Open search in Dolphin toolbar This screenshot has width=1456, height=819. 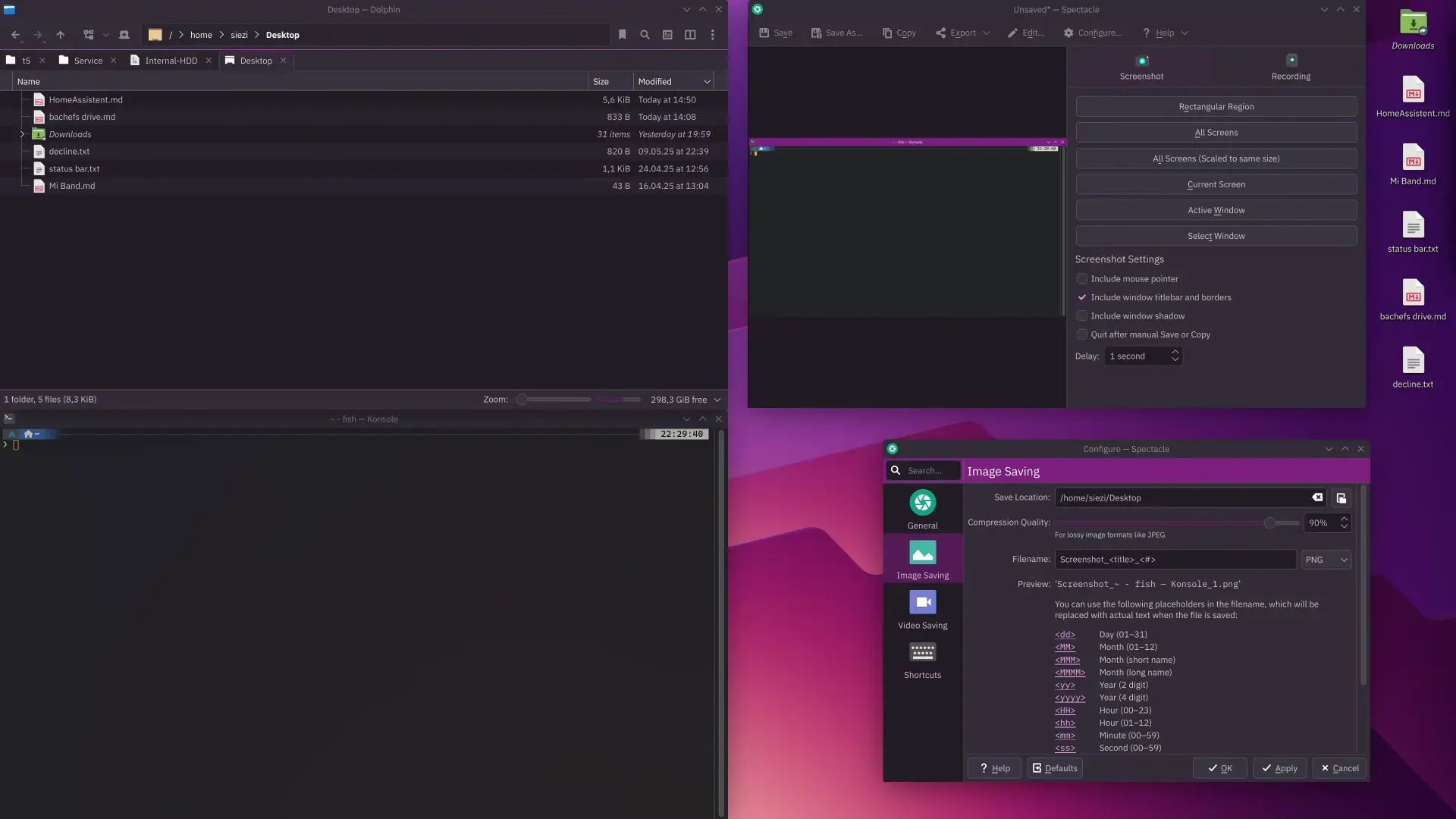[x=645, y=35]
